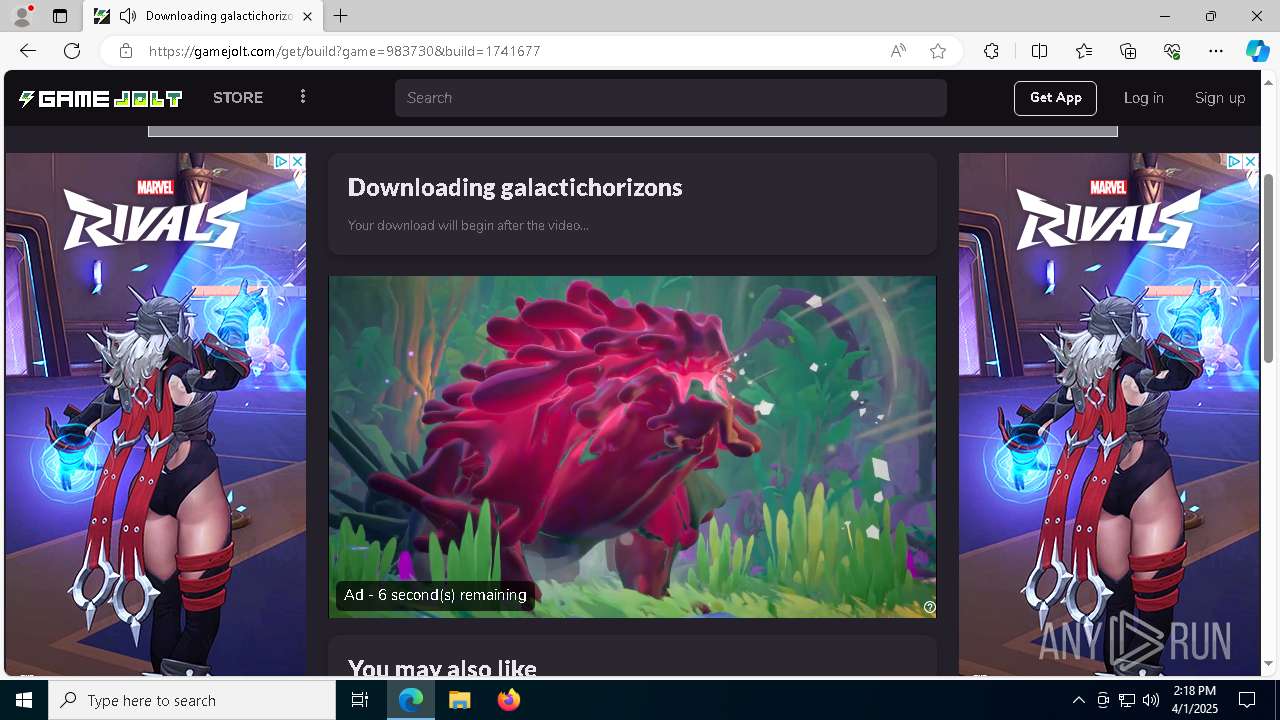Screen dimensions: 1280x720
Task: Click the gamejolt.com address bar URL
Action: (x=345, y=51)
